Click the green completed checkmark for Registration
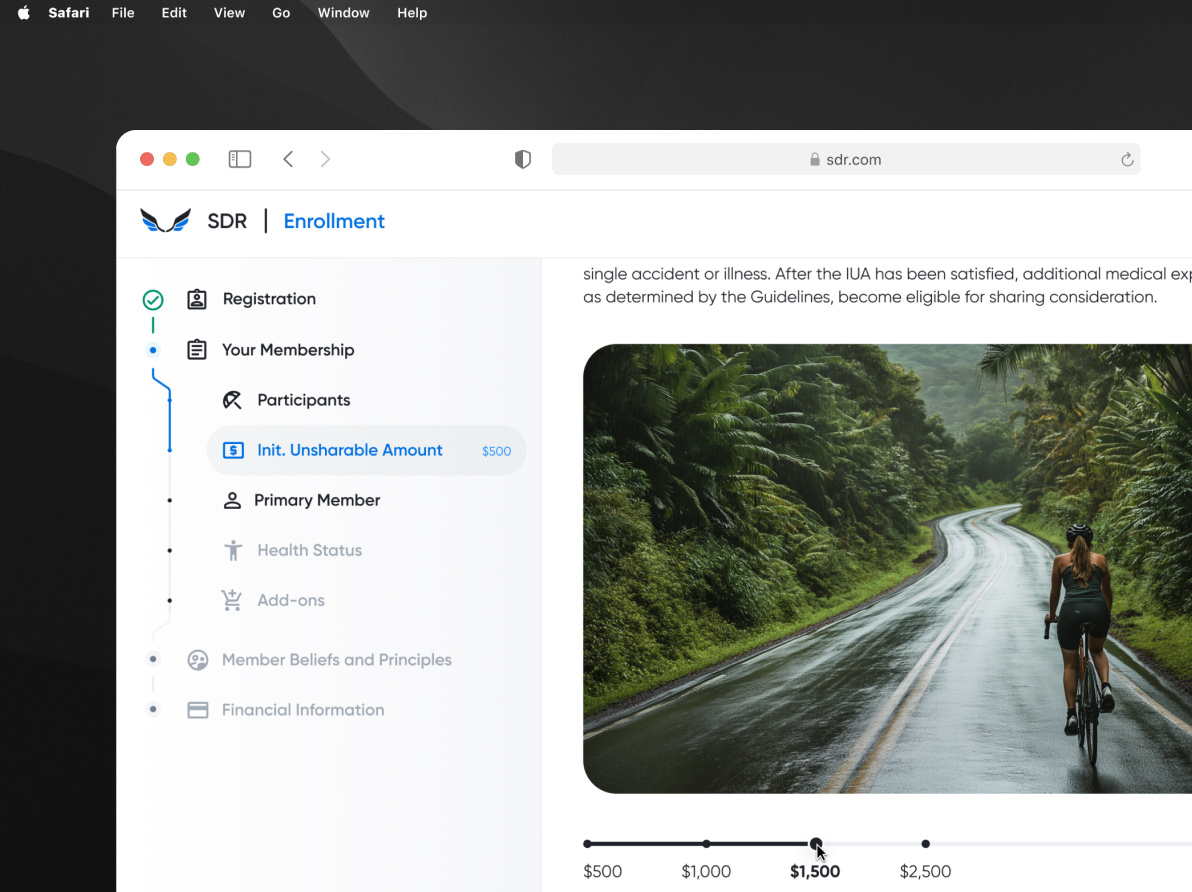Image resolution: width=1192 pixels, height=892 pixels. tap(153, 300)
